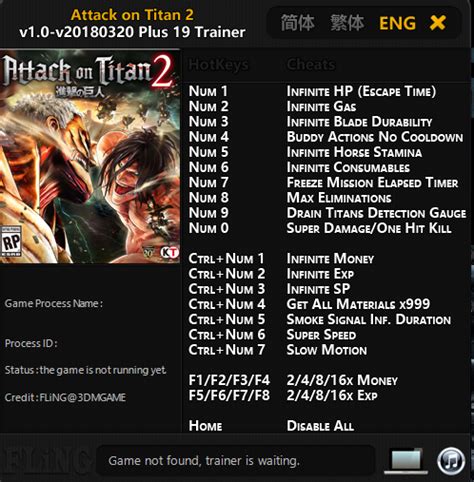Enable Super Damage/One Hit Kill
This screenshot has height=482, width=474.
coord(369,228)
